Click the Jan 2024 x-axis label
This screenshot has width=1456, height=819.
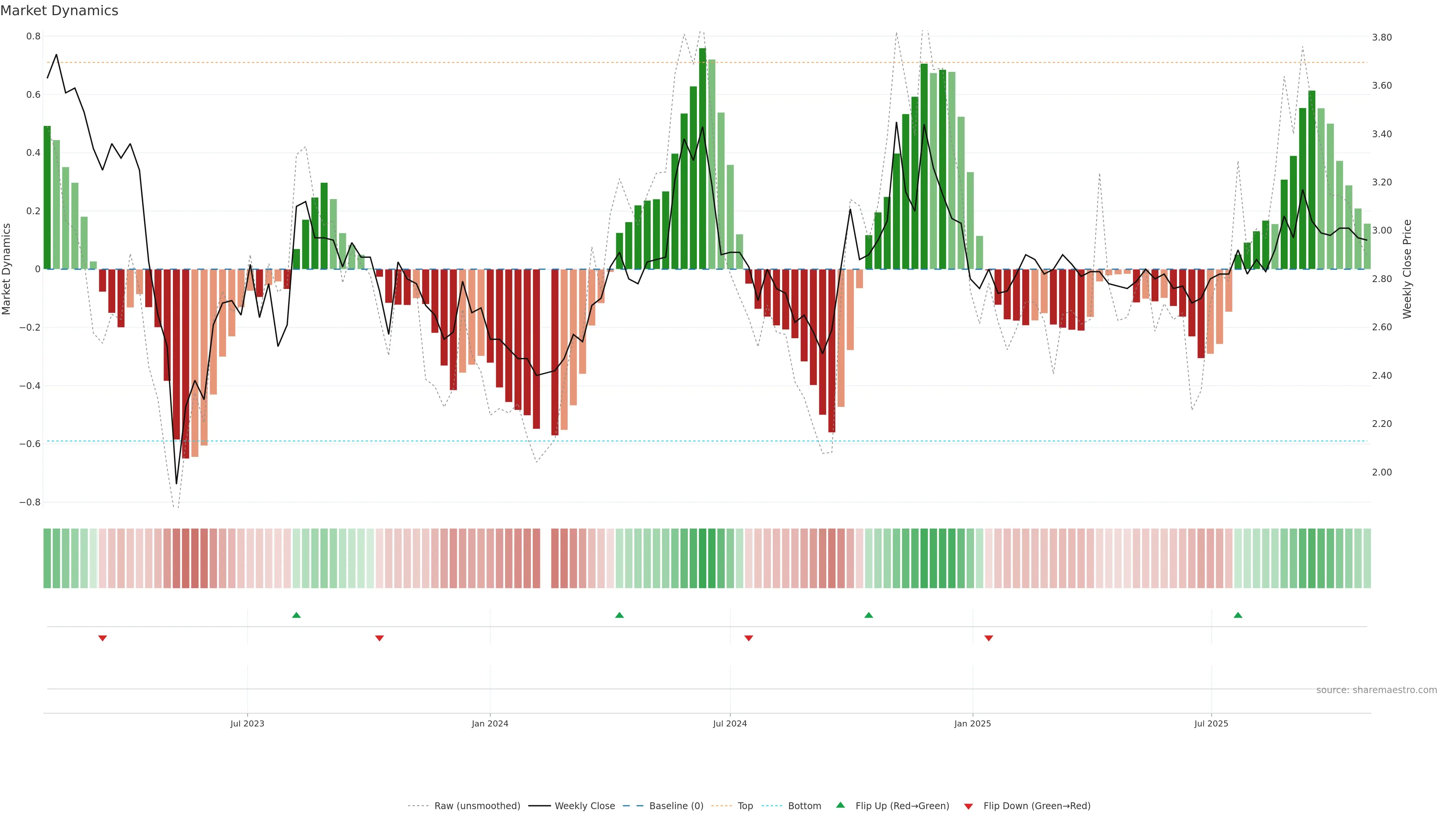click(x=490, y=723)
